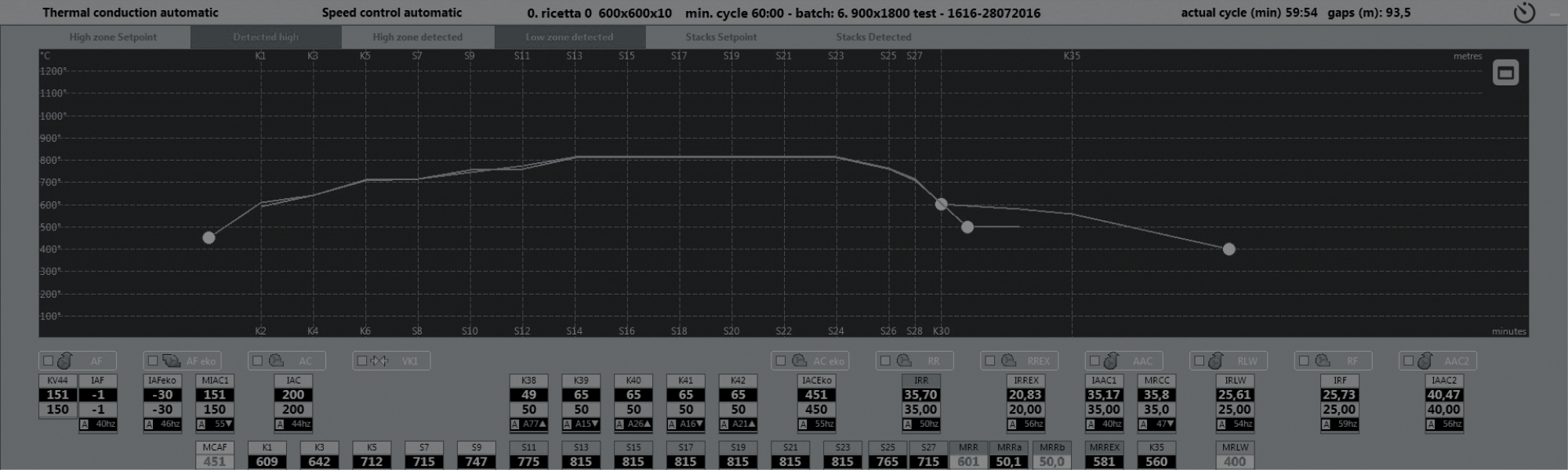
Task: Toggle the AAC2 checkbox
Action: point(1408,360)
